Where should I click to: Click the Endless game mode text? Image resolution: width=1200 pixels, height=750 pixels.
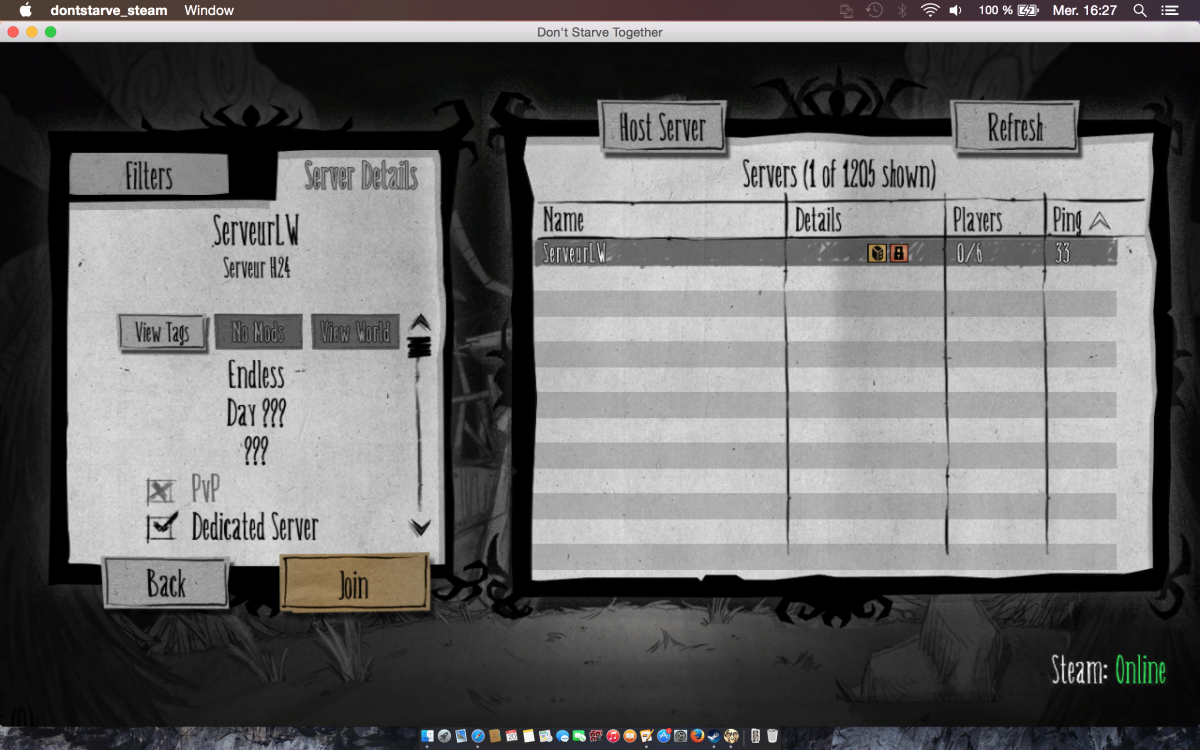pos(257,376)
